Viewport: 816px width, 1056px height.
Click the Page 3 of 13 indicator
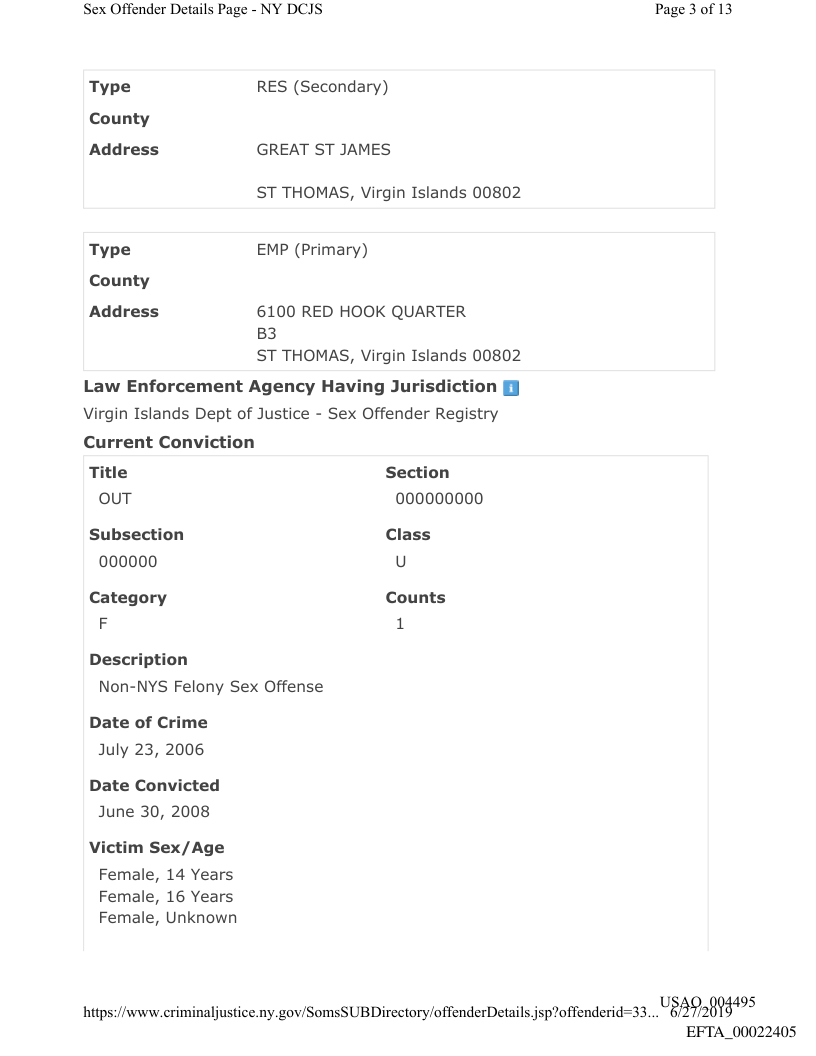point(692,10)
